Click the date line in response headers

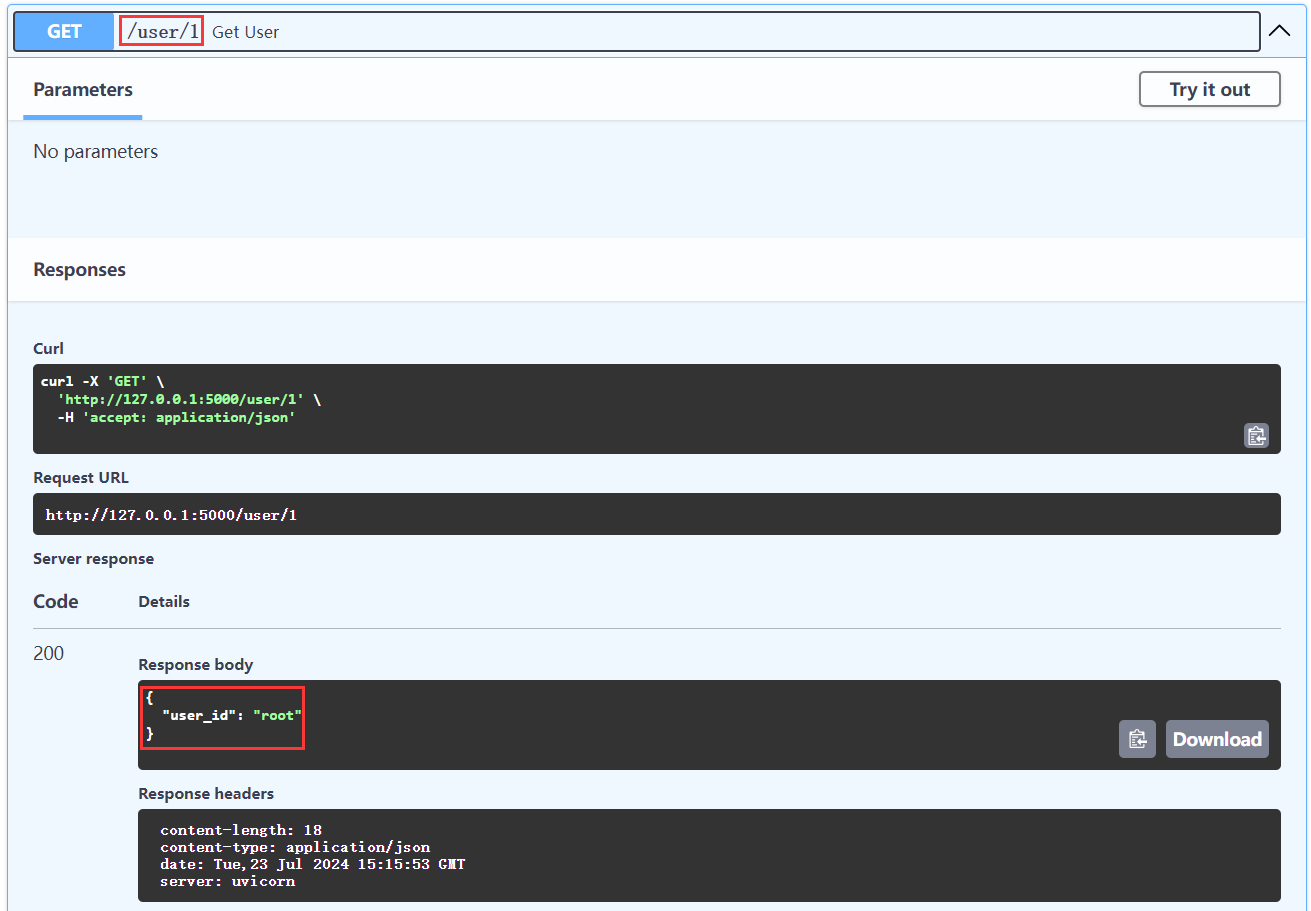click(312, 864)
